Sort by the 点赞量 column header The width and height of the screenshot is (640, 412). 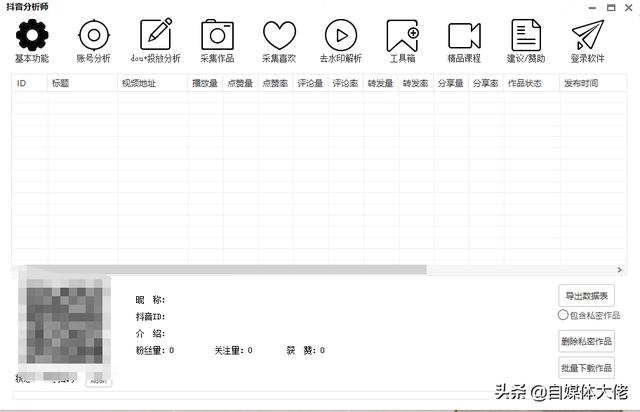tap(241, 83)
